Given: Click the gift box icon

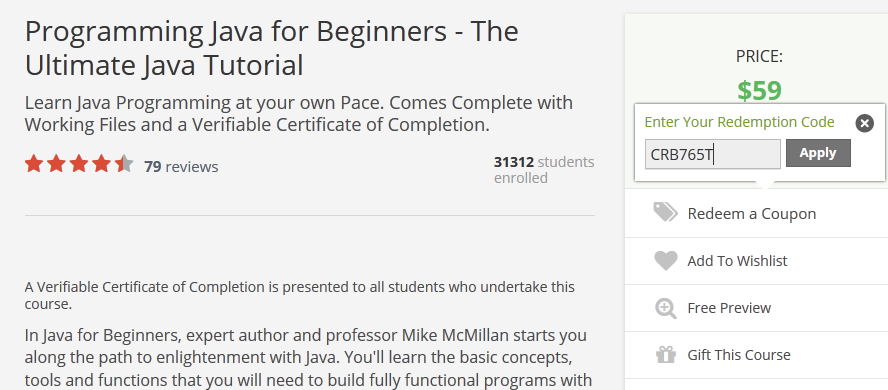Looking at the screenshot, I should pyautogui.click(x=665, y=355).
